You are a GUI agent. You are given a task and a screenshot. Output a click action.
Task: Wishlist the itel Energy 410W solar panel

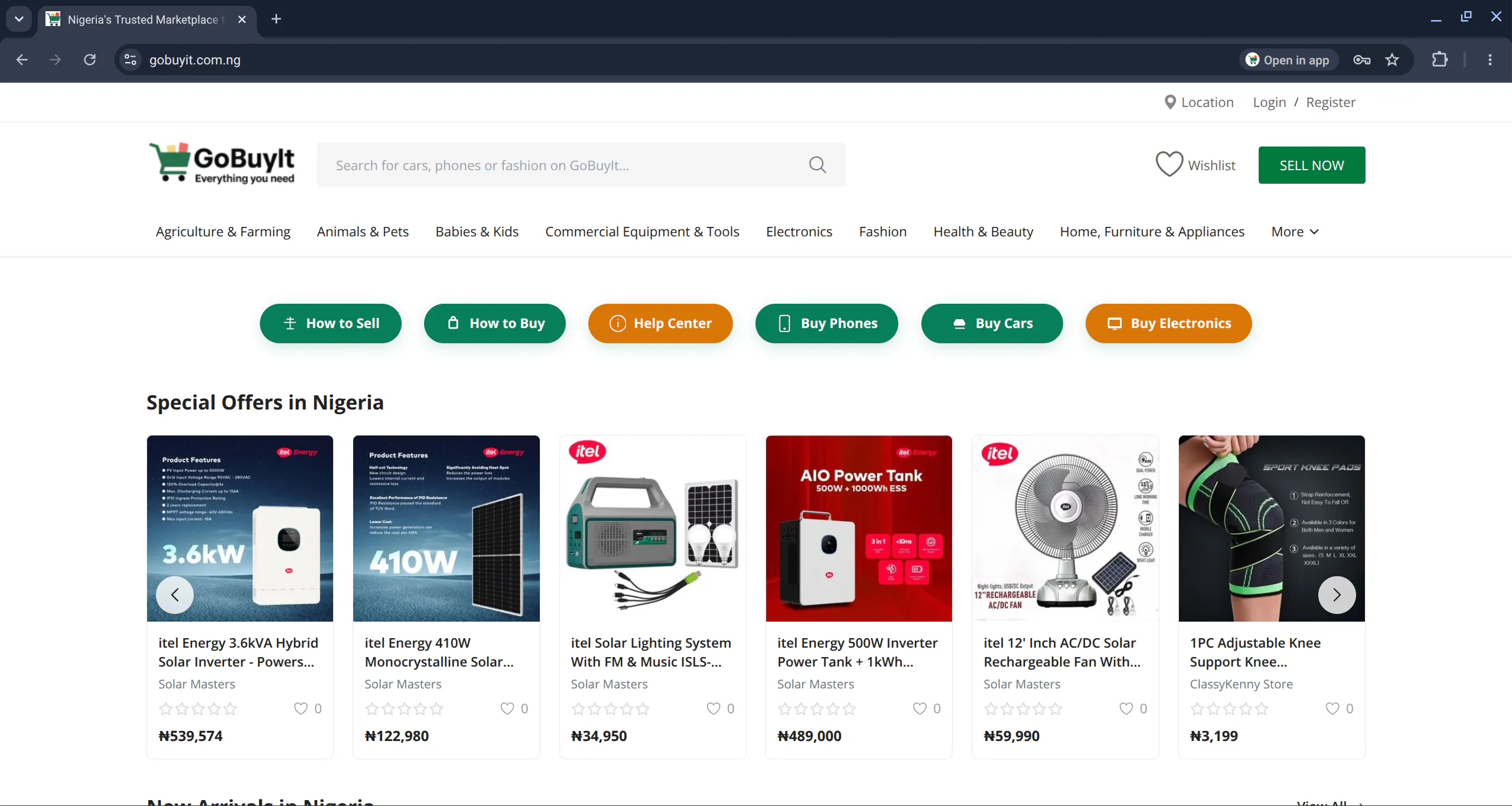507,708
